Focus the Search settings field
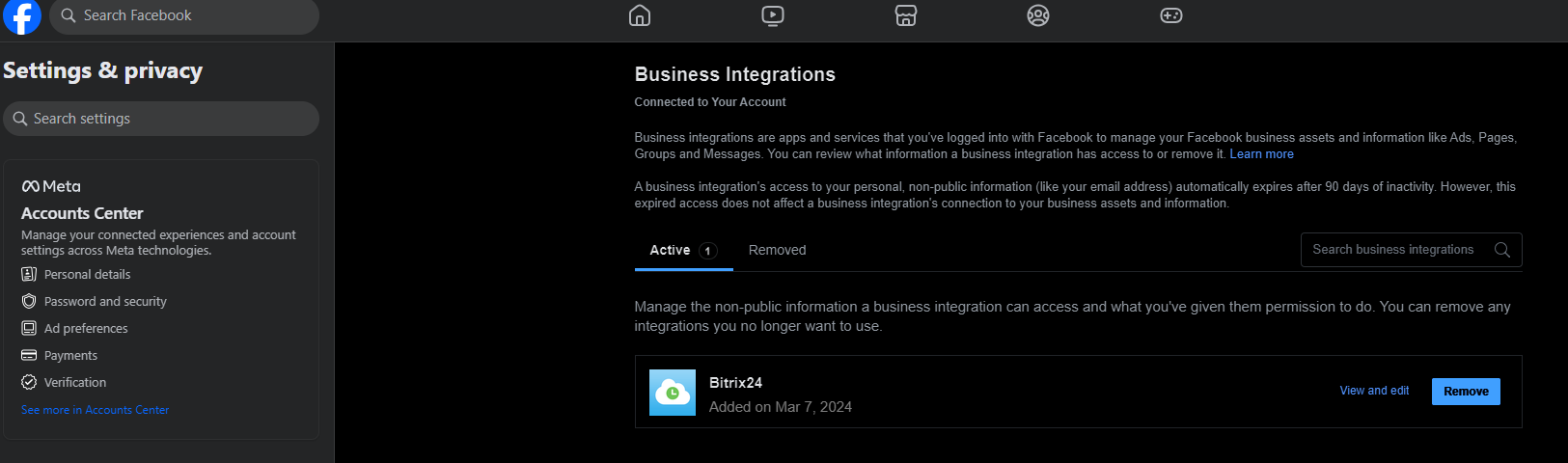1568x463 pixels. [x=161, y=119]
